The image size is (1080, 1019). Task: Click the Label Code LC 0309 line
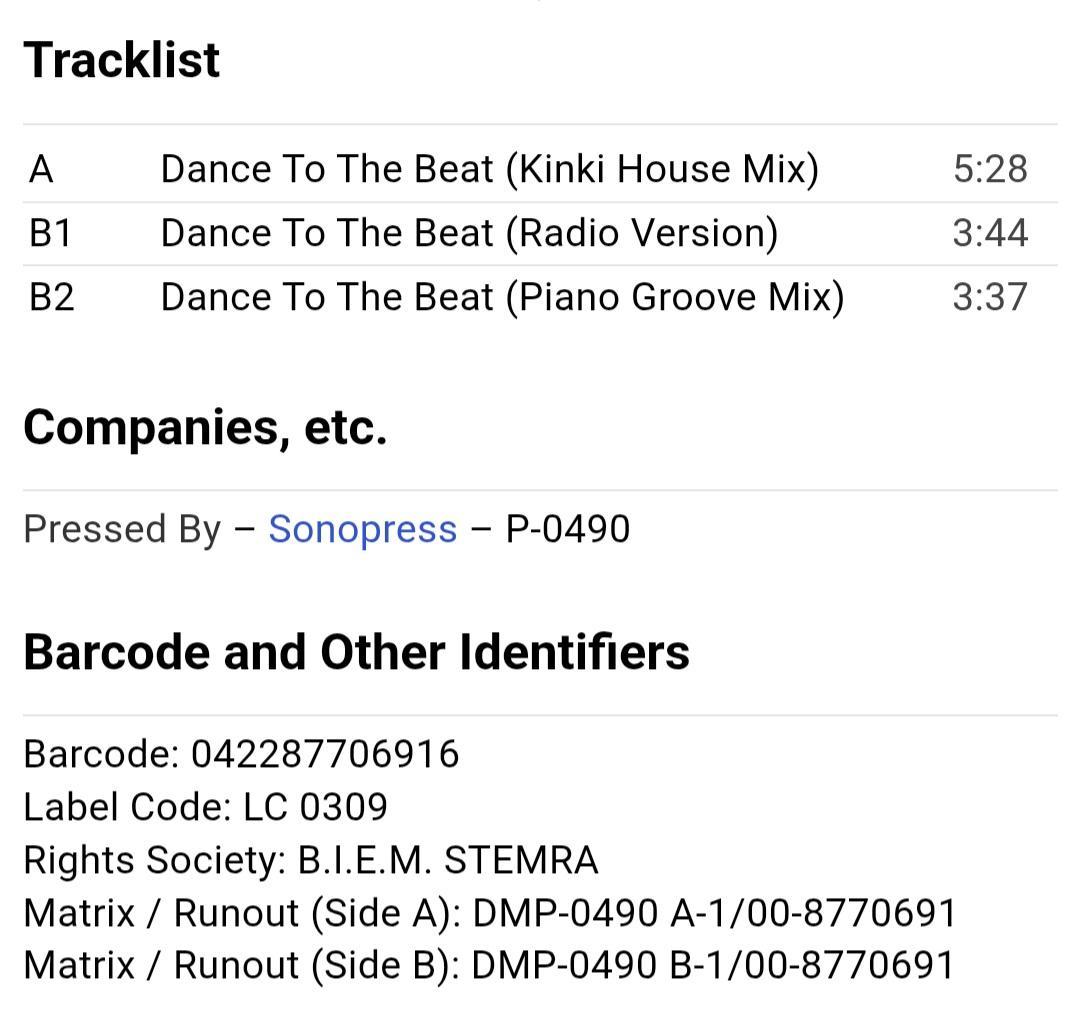point(206,807)
